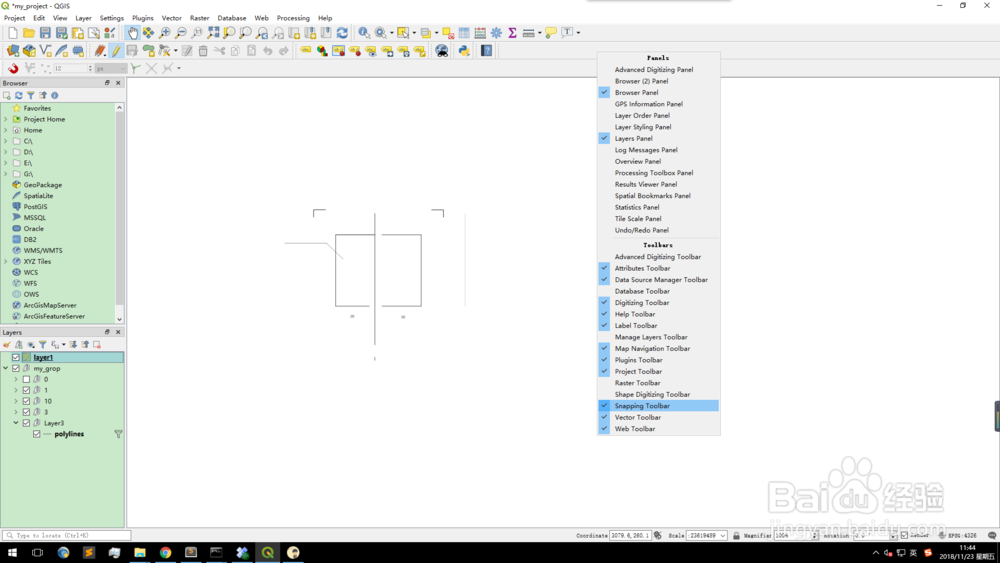Enable visibility of layer 0
1000x563 pixels.
tap(26, 379)
